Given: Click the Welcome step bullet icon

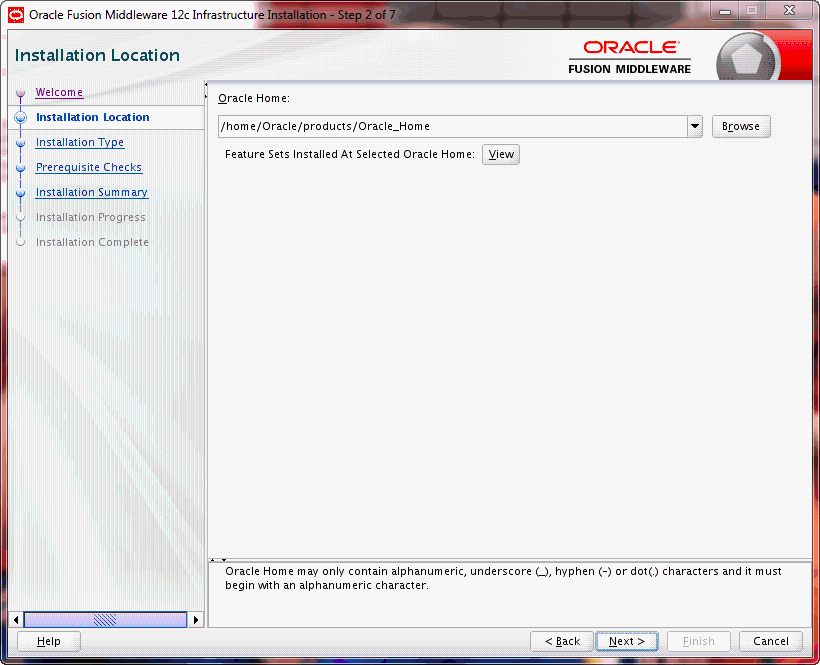Looking at the screenshot, I should click(x=20, y=93).
